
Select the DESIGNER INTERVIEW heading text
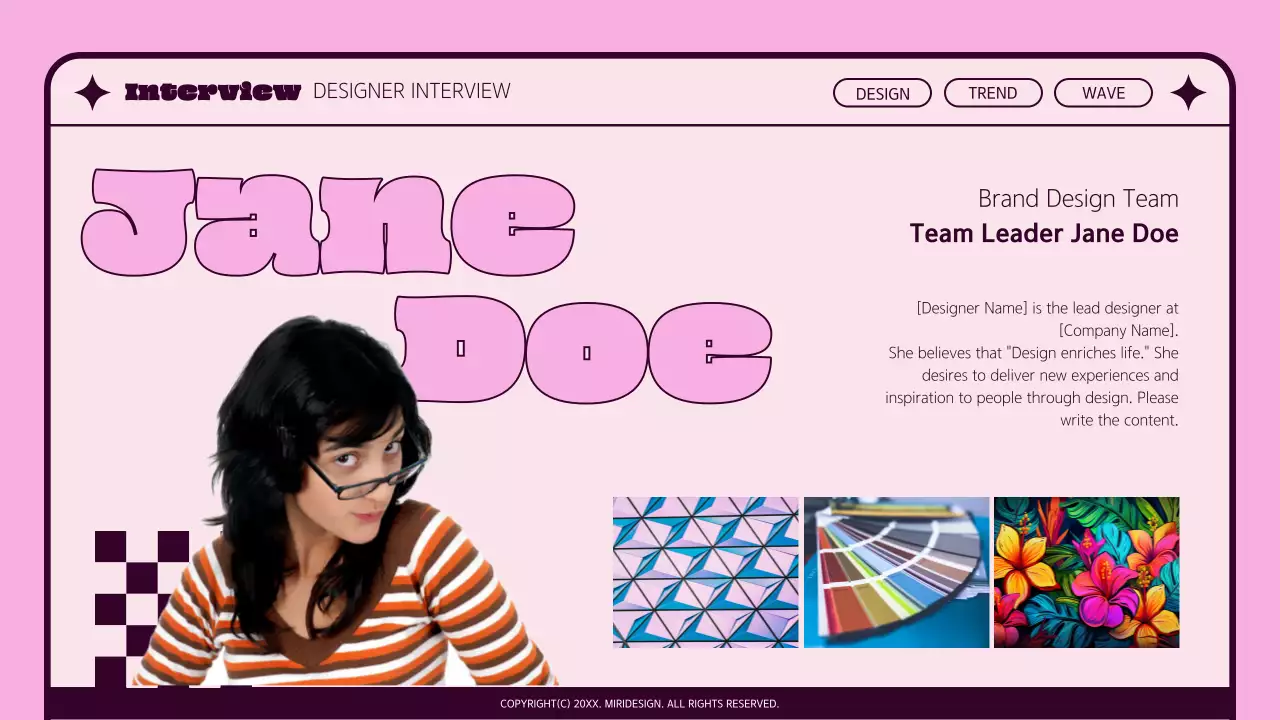pyautogui.click(x=411, y=91)
